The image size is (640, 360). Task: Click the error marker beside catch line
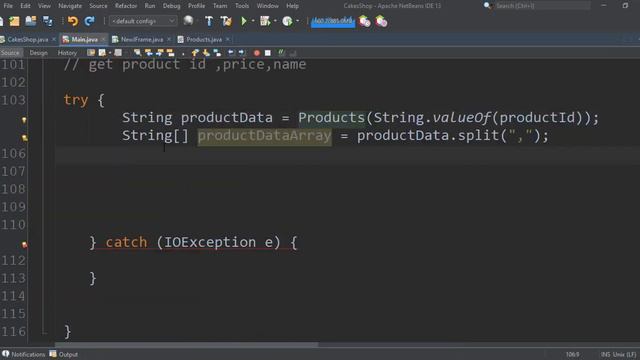24,244
